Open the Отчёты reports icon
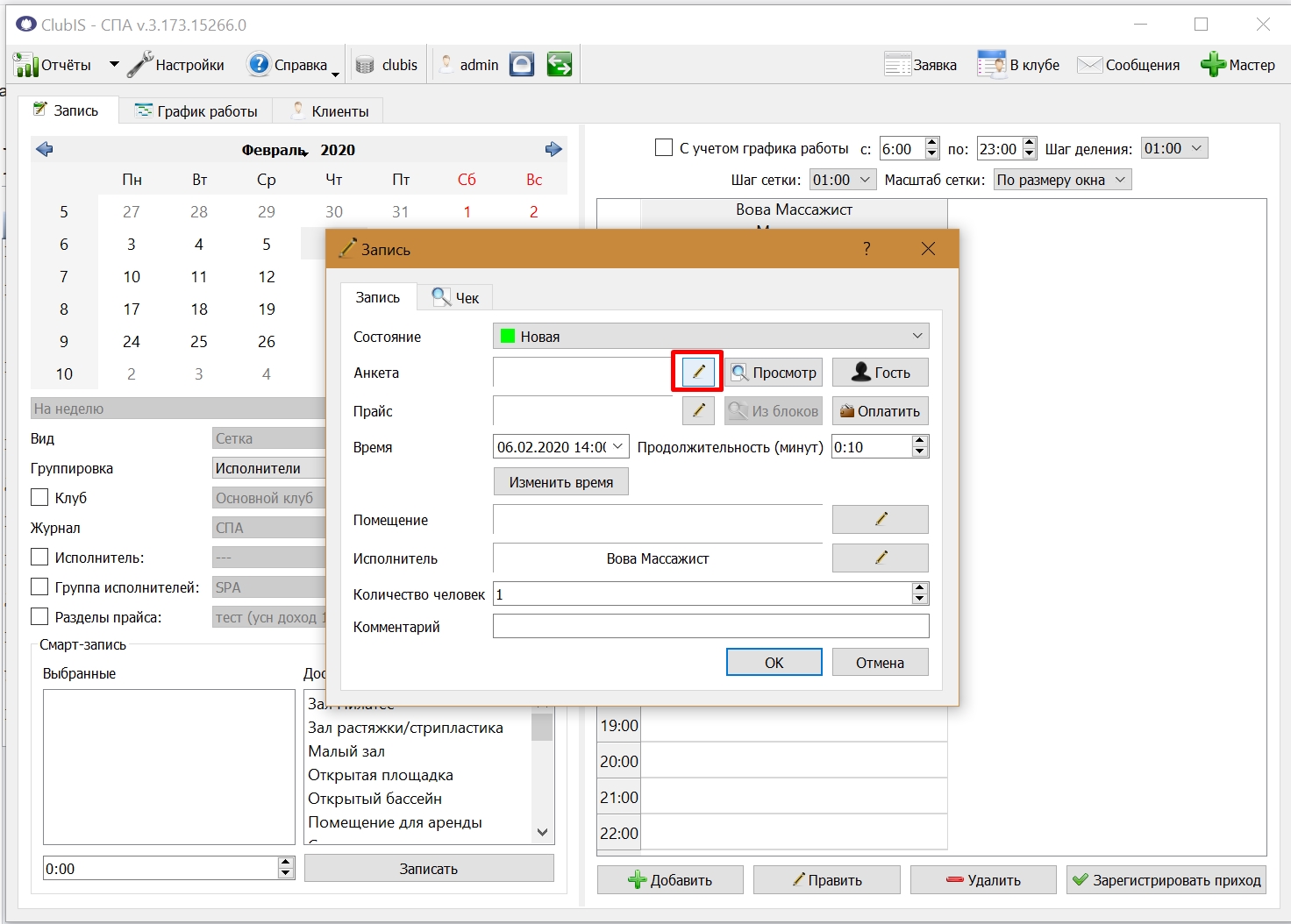This screenshot has width=1291, height=924. [25, 65]
